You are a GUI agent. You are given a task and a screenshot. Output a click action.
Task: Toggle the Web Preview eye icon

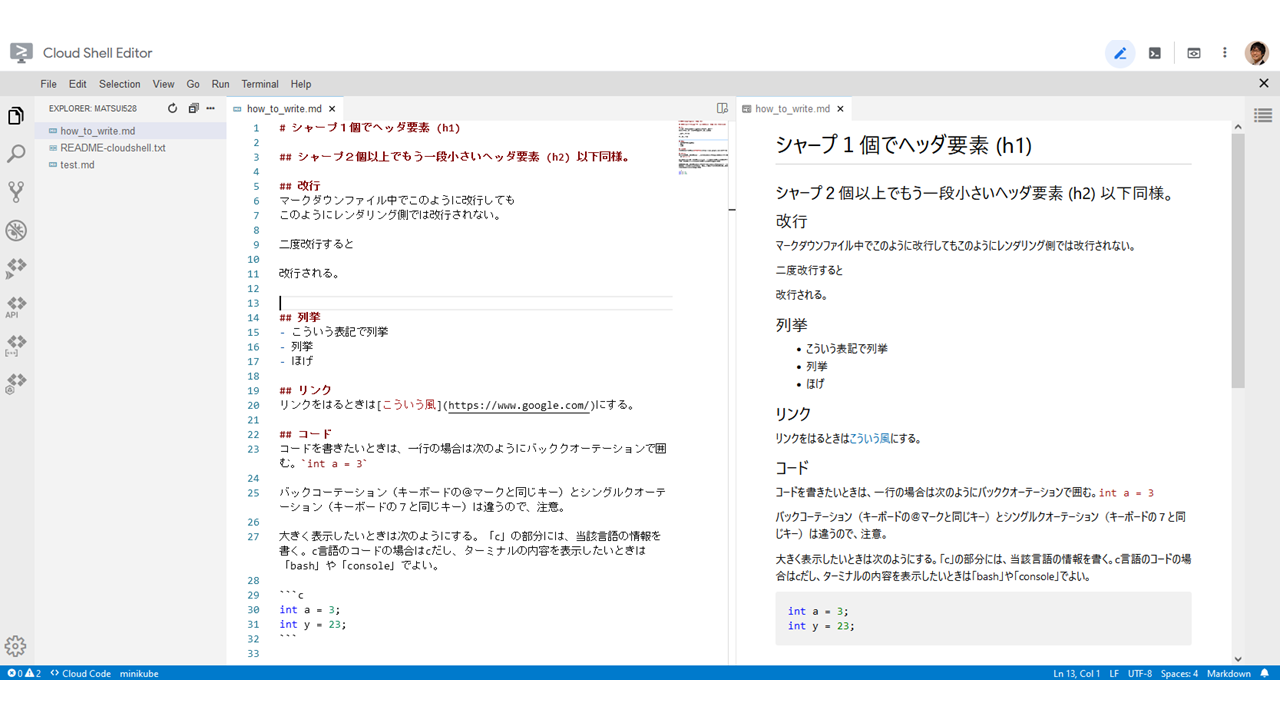(x=1193, y=53)
